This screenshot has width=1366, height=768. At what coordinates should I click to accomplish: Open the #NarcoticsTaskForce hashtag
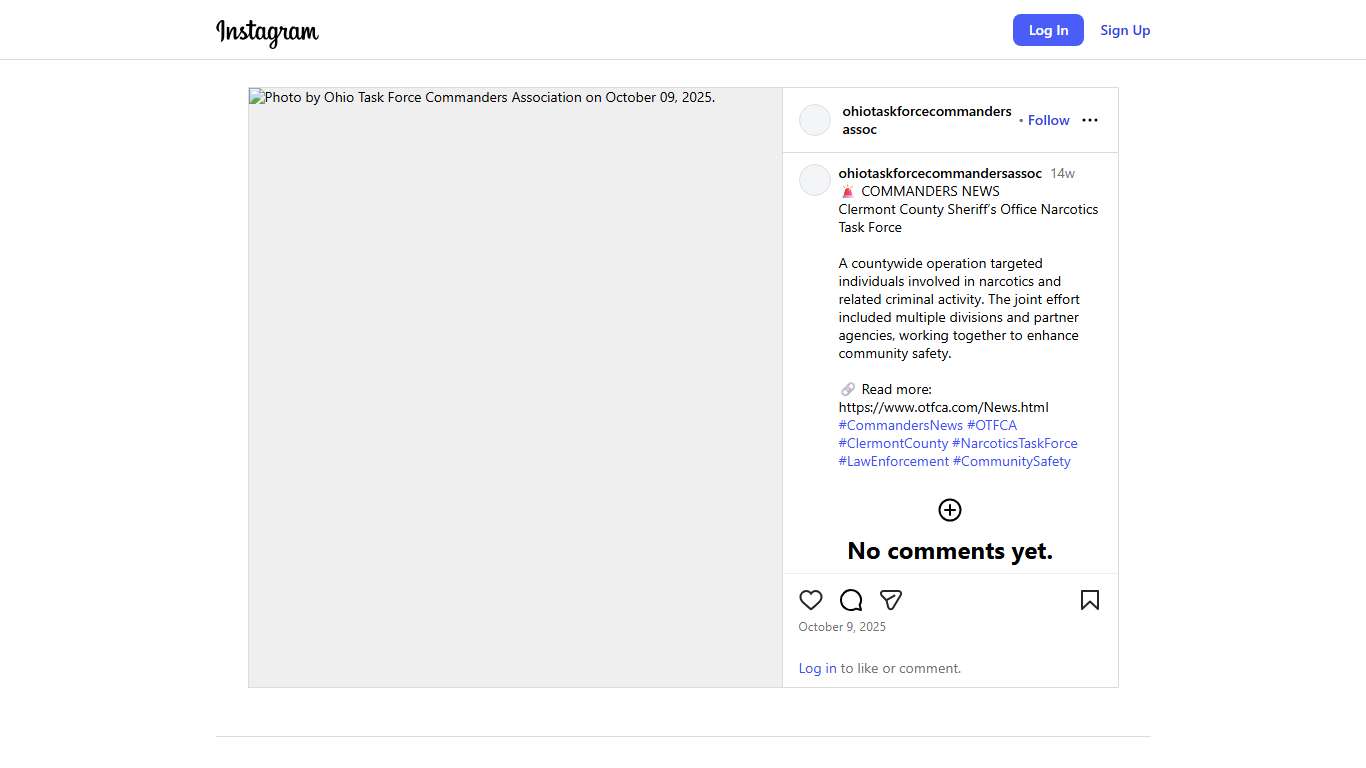1014,443
